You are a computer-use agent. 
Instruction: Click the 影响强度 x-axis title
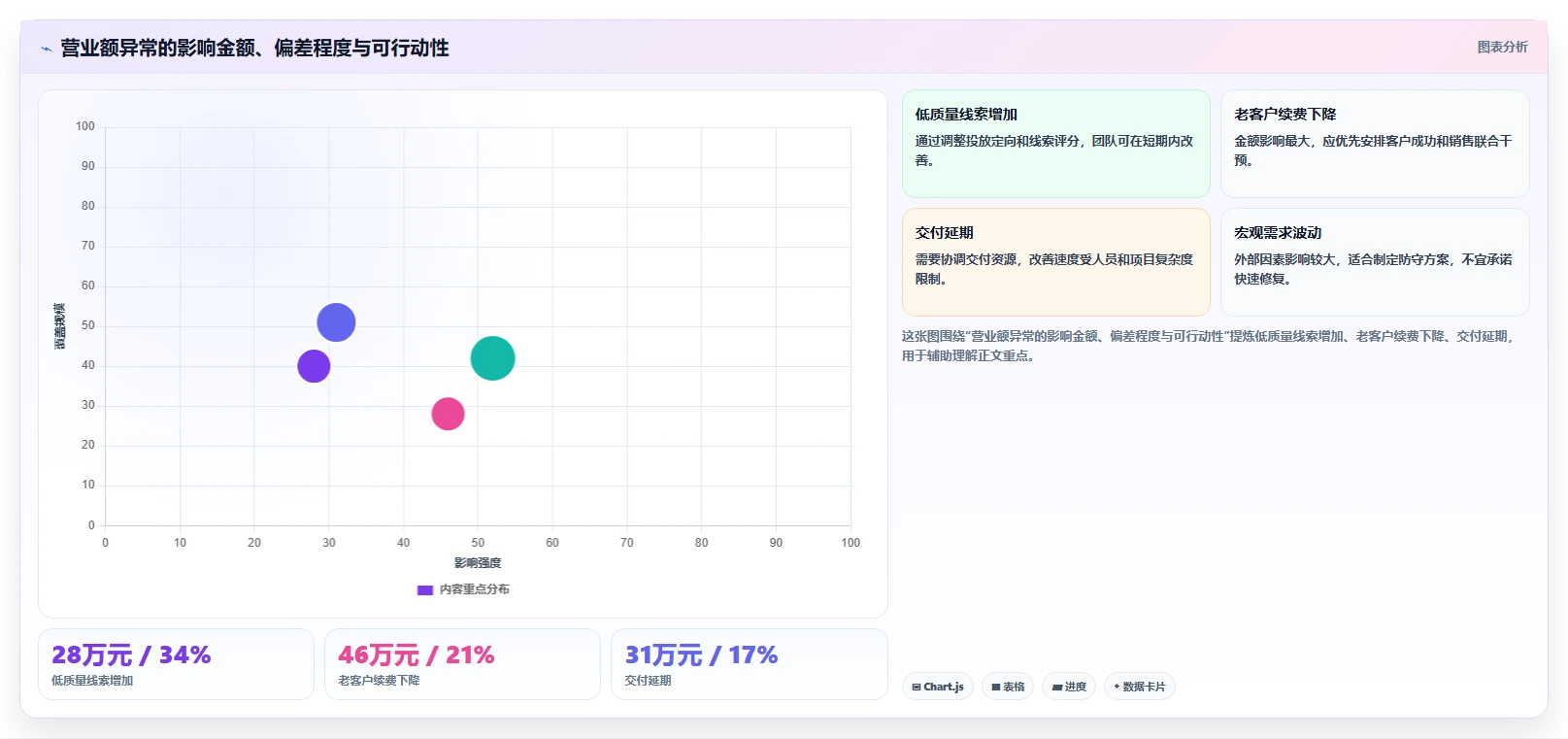pyautogui.click(x=478, y=563)
